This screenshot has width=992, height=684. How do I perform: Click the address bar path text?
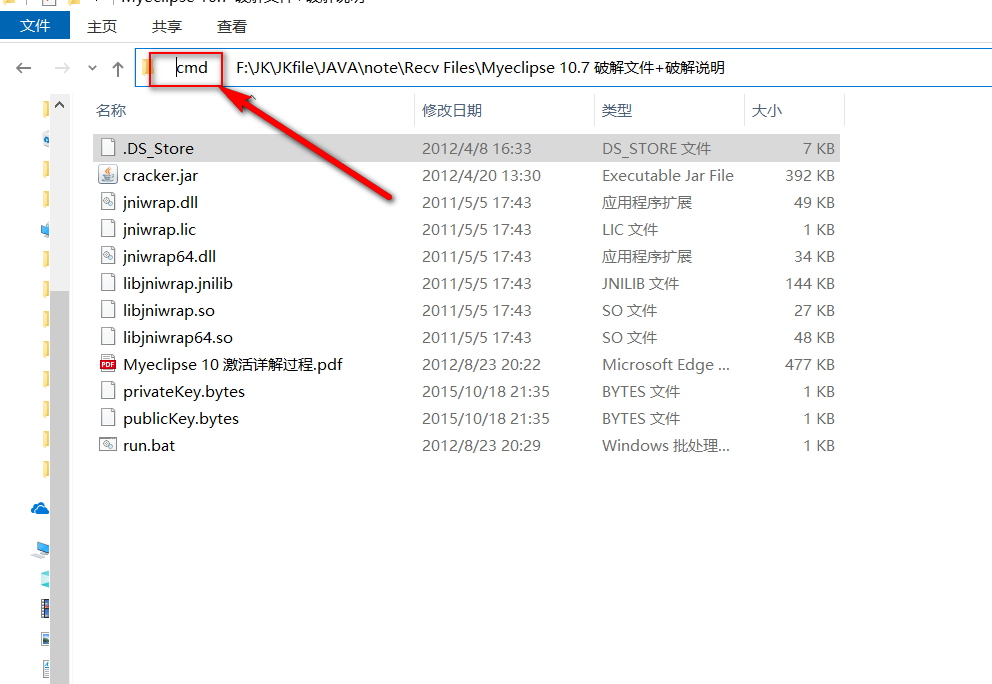click(480, 68)
